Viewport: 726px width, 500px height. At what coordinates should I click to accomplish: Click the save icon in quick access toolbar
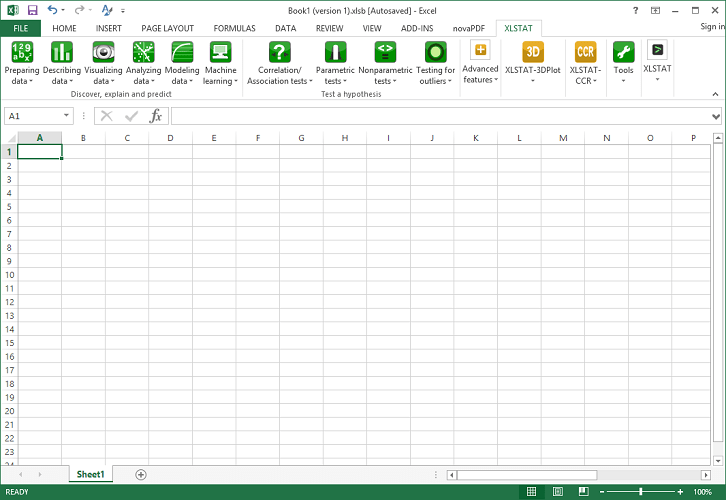(32, 9)
